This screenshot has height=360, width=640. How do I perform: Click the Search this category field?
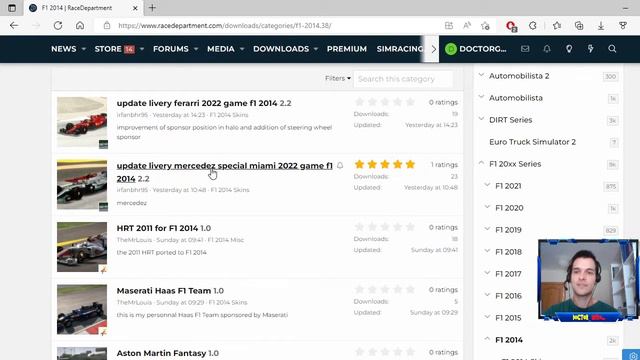[403, 79]
